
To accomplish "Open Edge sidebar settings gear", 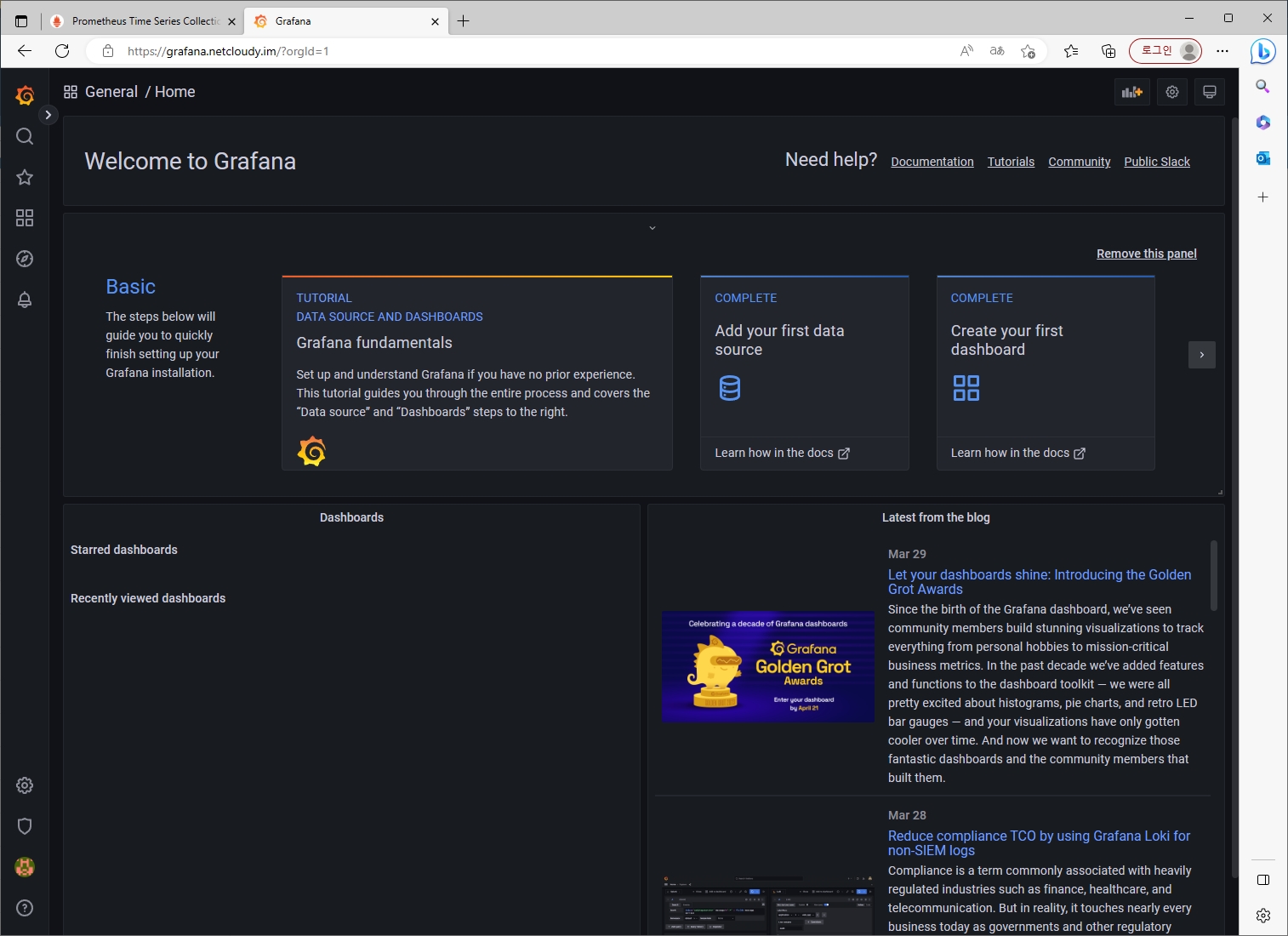I will pos(1263,916).
